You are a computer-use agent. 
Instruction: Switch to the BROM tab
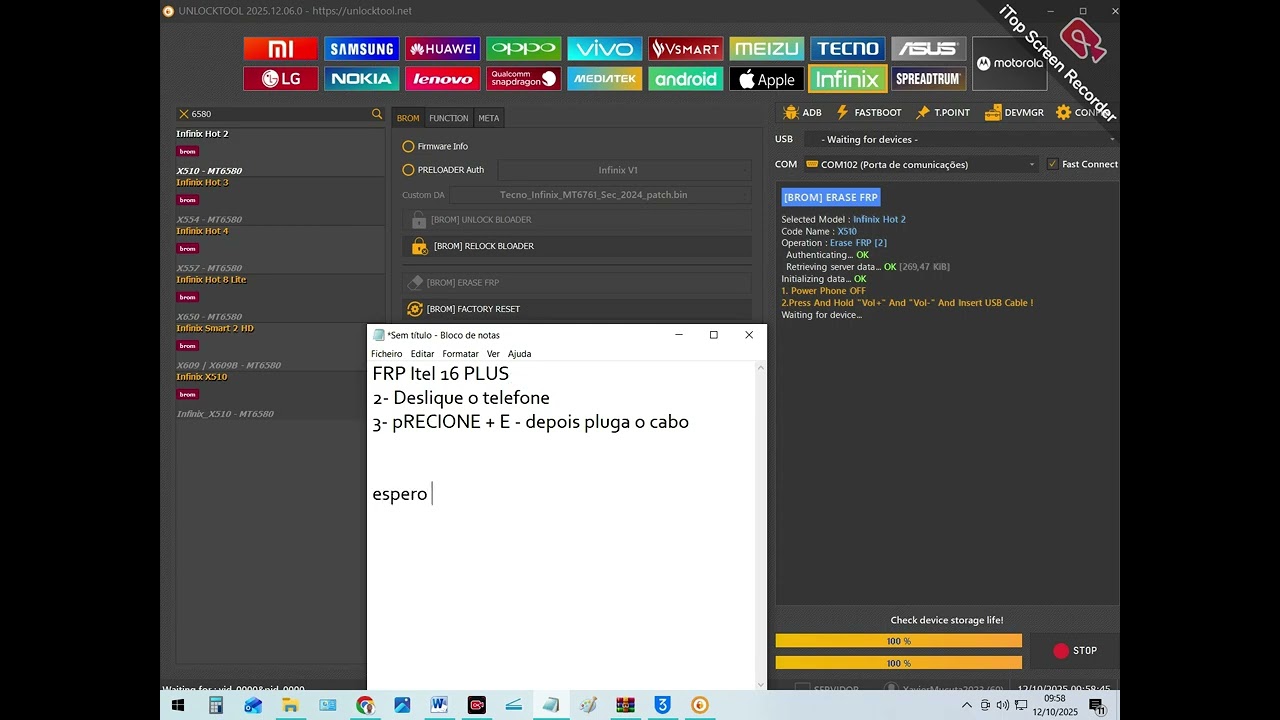[x=408, y=118]
